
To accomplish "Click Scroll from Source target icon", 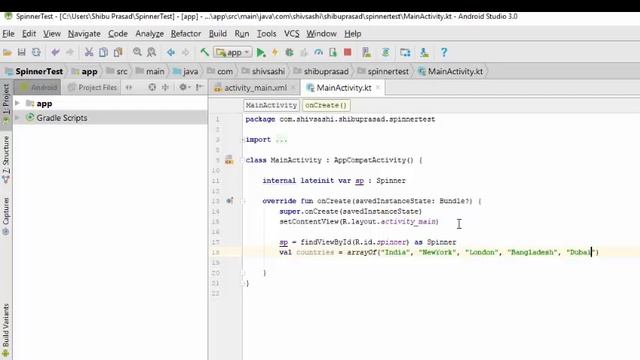I will click(152, 87).
